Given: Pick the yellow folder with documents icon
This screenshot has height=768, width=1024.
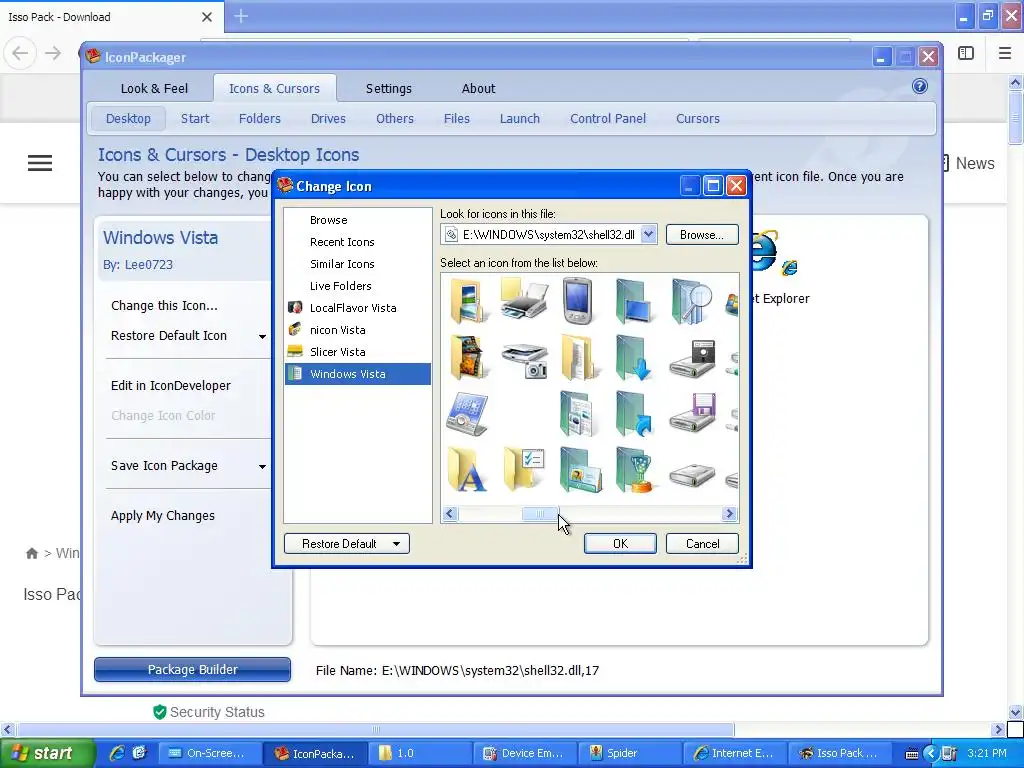Looking at the screenshot, I should [578, 358].
